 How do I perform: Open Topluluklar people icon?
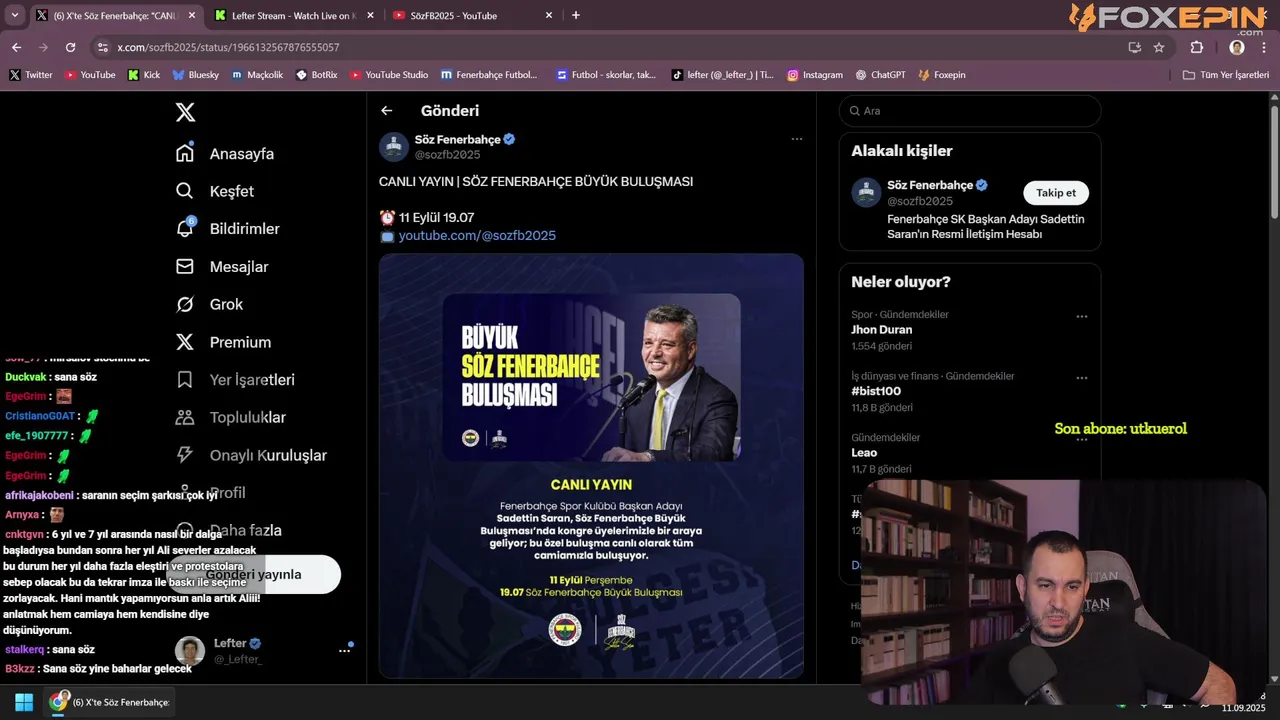point(185,417)
